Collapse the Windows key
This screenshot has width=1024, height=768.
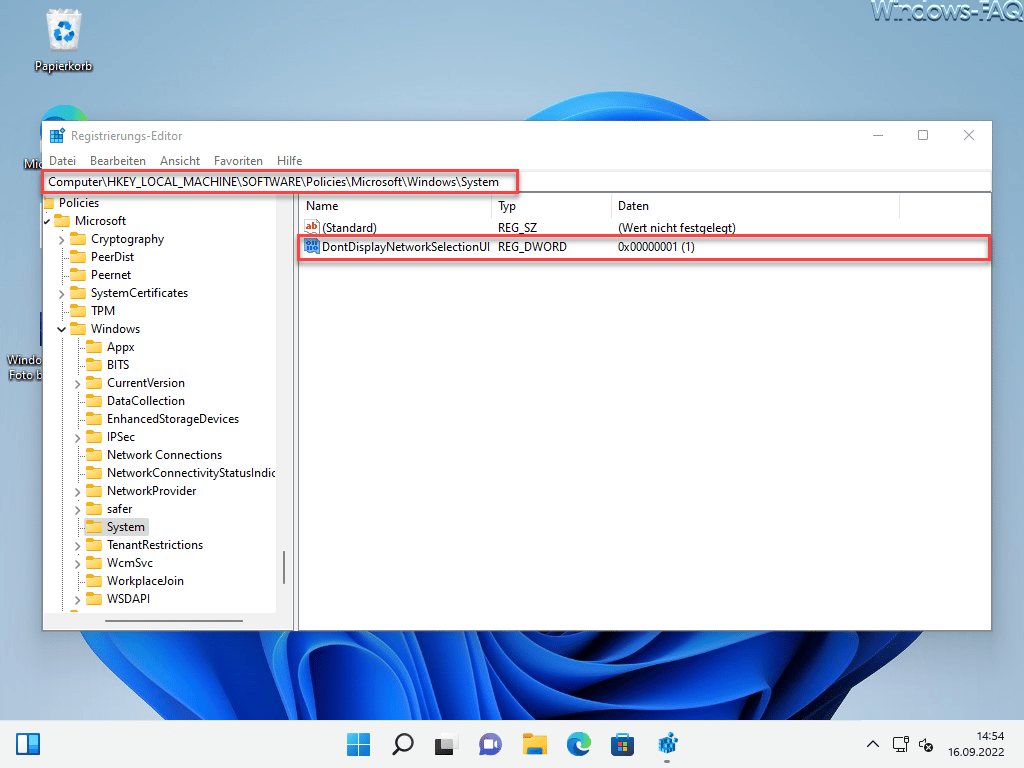click(61, 329)
